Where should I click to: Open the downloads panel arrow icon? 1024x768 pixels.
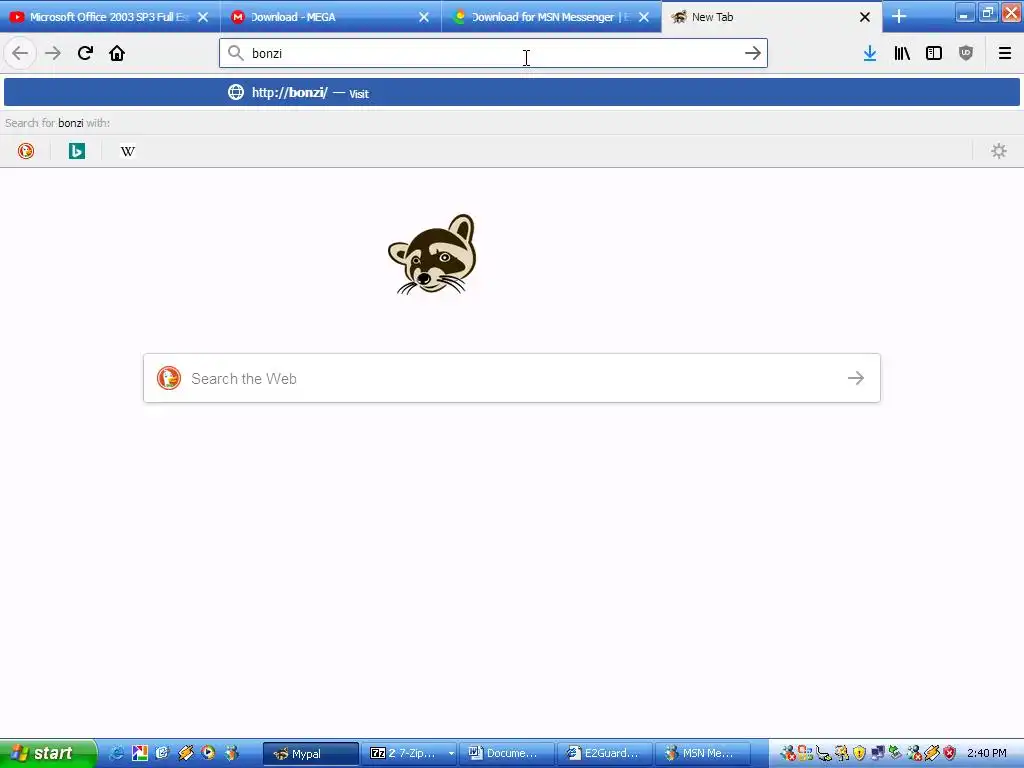pos(870,54)
